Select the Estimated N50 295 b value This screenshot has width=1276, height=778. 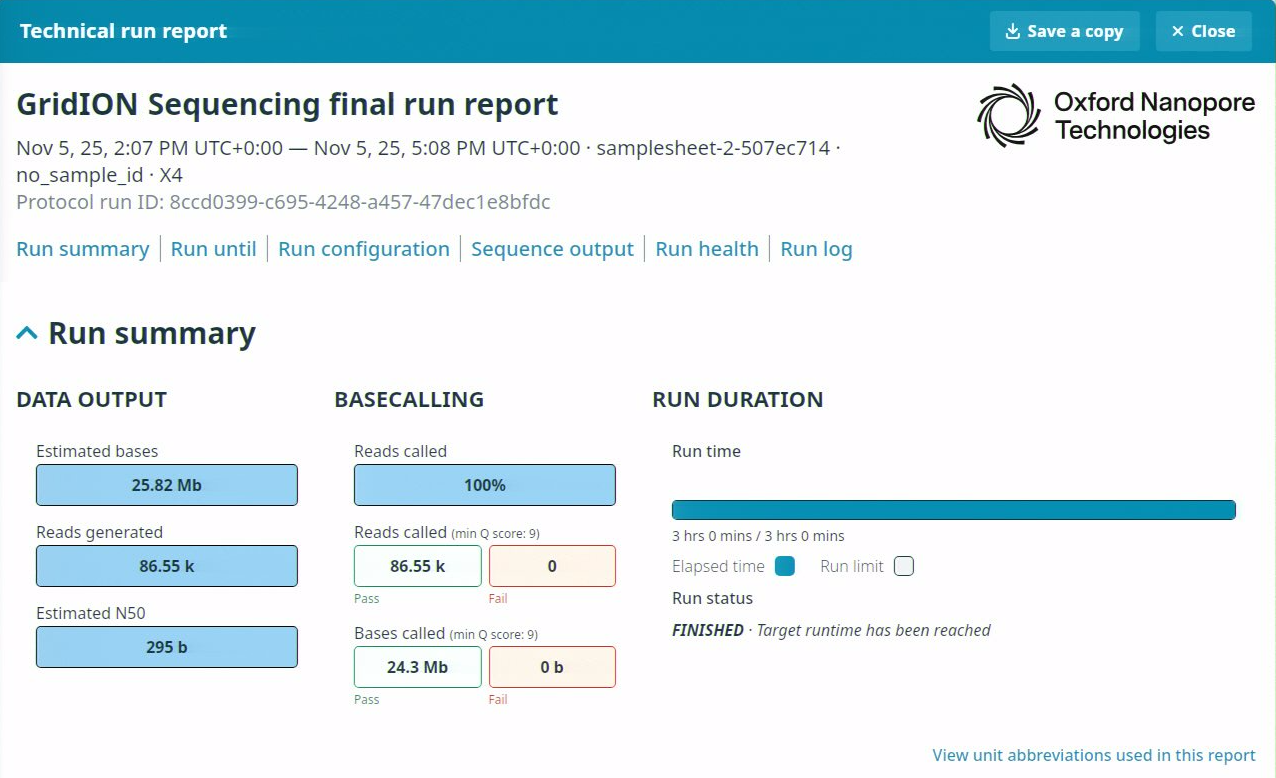click(x=167, y=647)
